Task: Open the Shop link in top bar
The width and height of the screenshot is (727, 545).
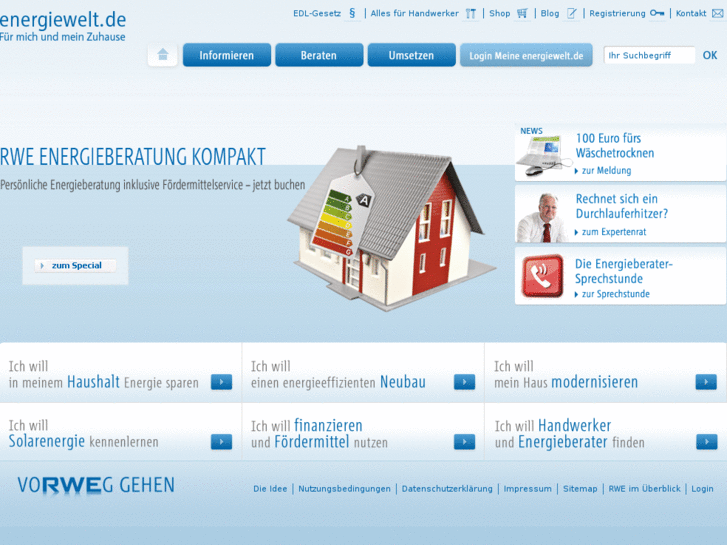Action: point(500,13)
